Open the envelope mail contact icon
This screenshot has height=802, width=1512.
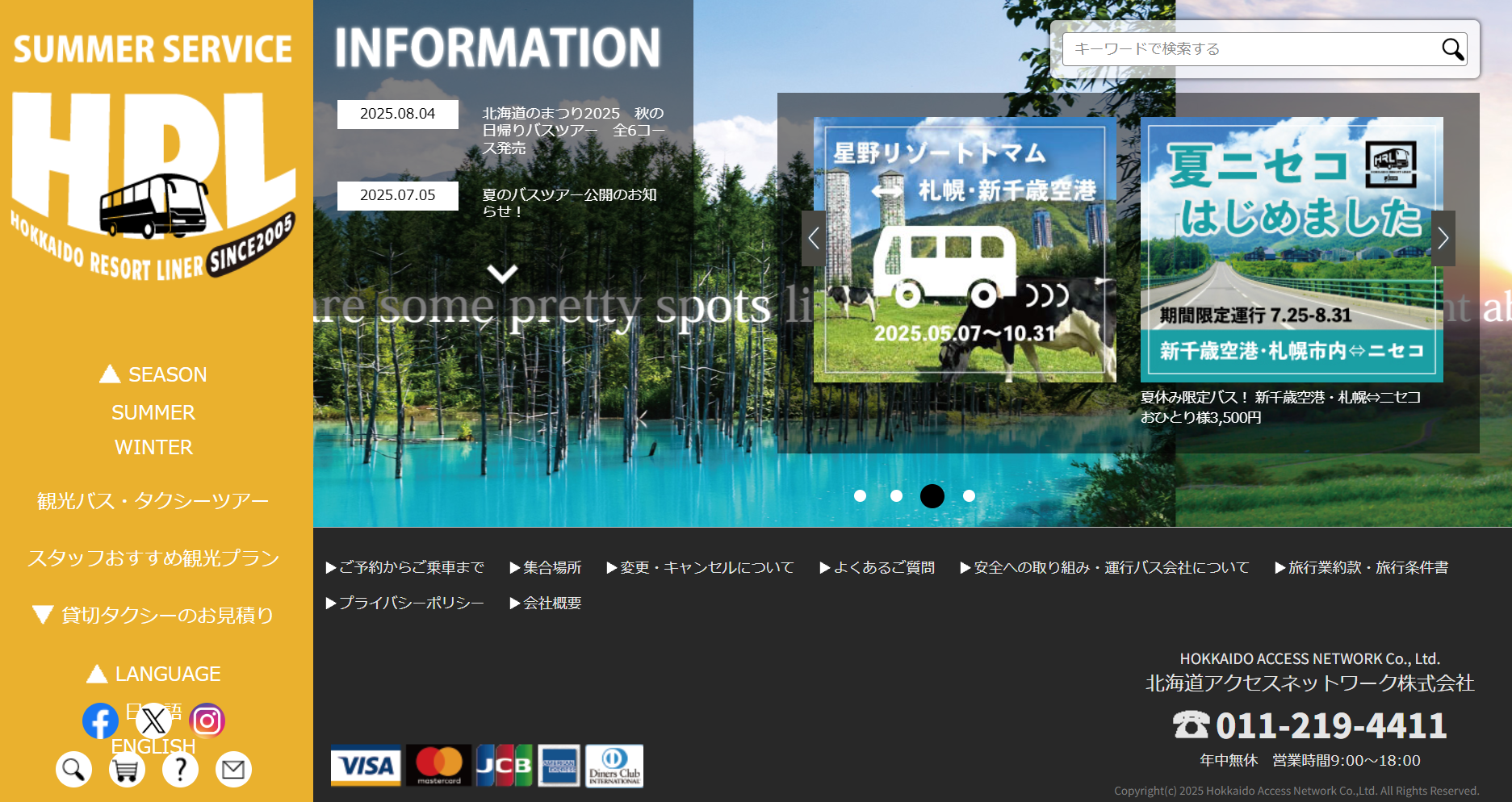coord(233,770)
